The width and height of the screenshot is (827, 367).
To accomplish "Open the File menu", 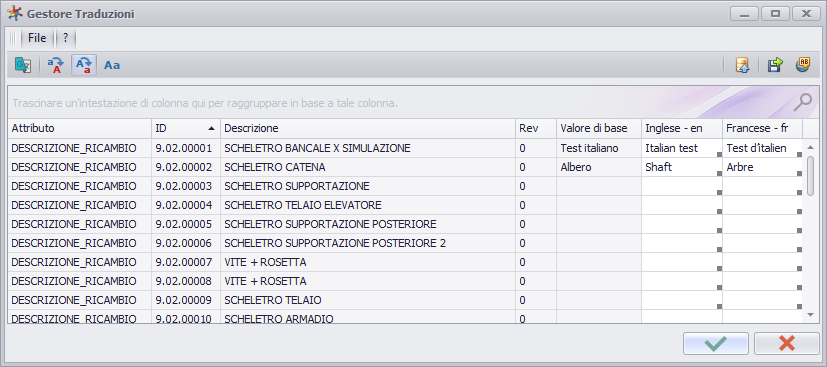I will pyautogui.click(x=37, y=38).
